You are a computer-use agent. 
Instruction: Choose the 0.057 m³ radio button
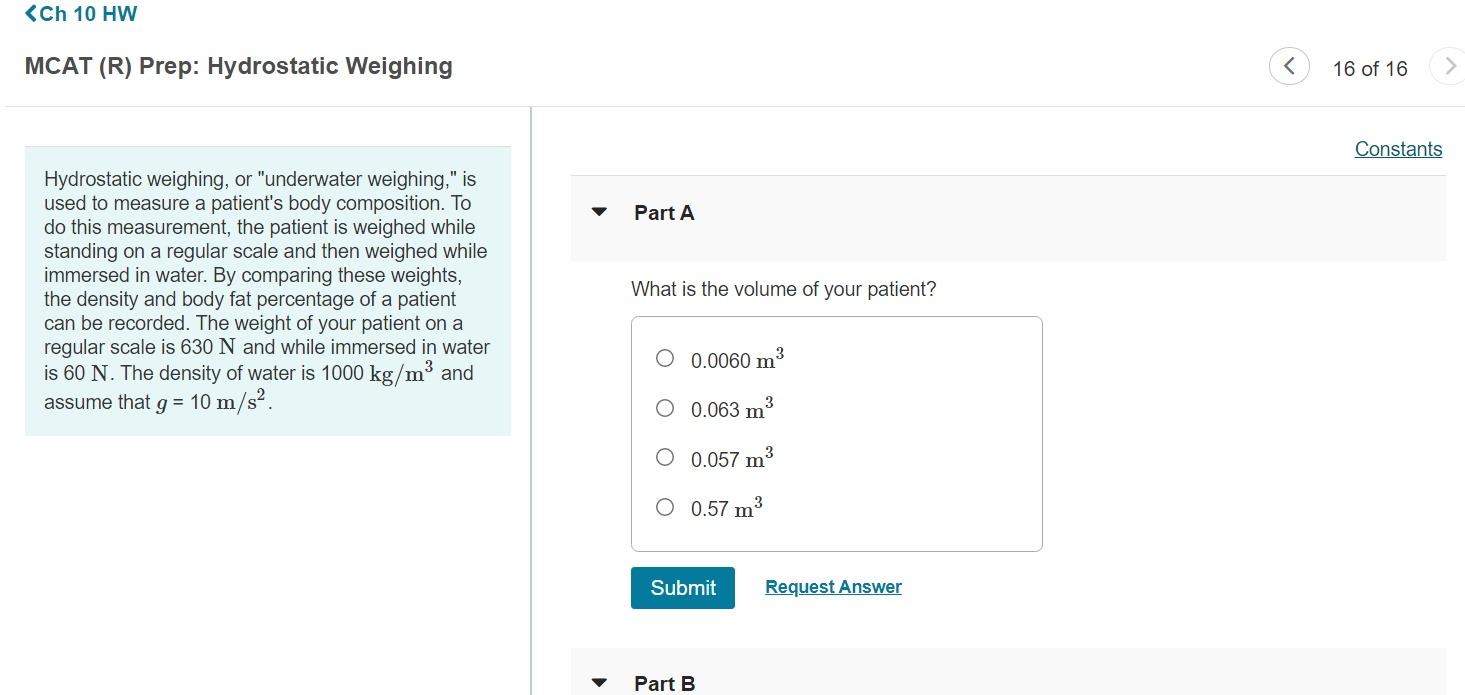[664, 456]
